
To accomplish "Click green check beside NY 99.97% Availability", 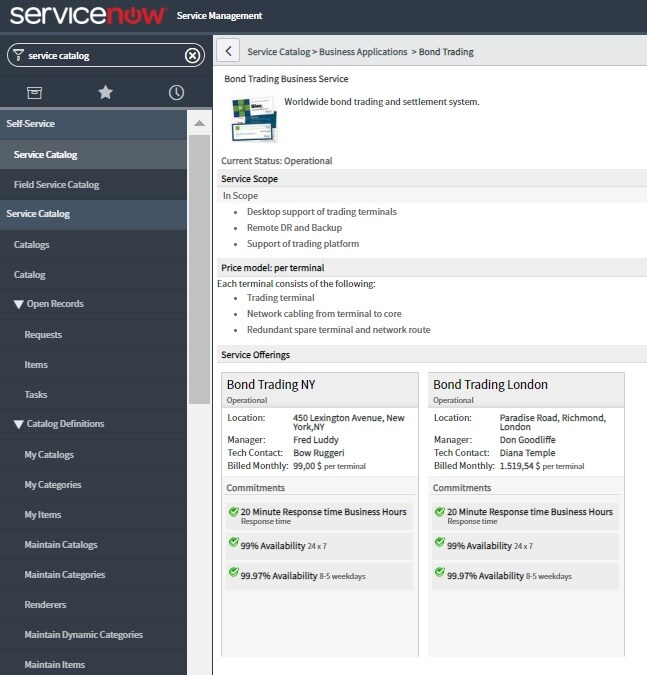I will click(x=233, y=572).
